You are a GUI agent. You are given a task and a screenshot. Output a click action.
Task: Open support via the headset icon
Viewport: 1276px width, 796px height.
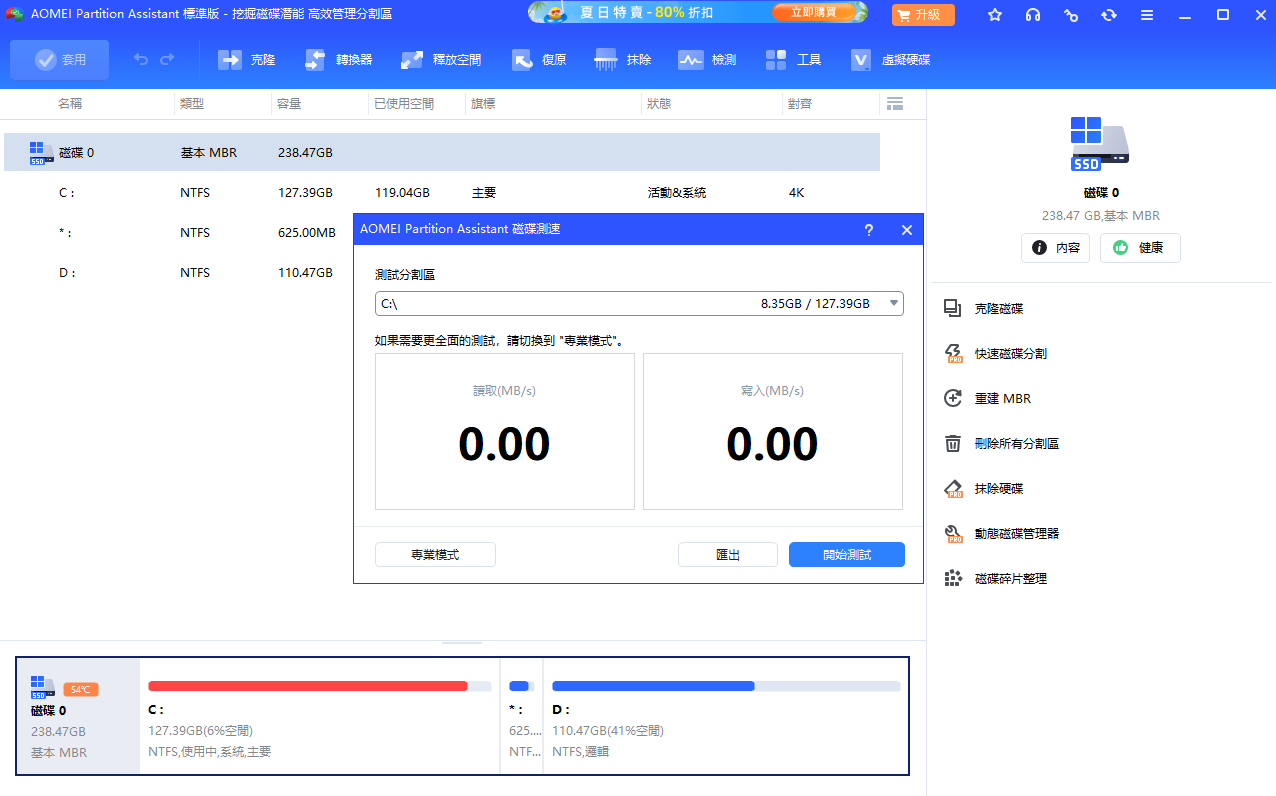point(1033,15)
